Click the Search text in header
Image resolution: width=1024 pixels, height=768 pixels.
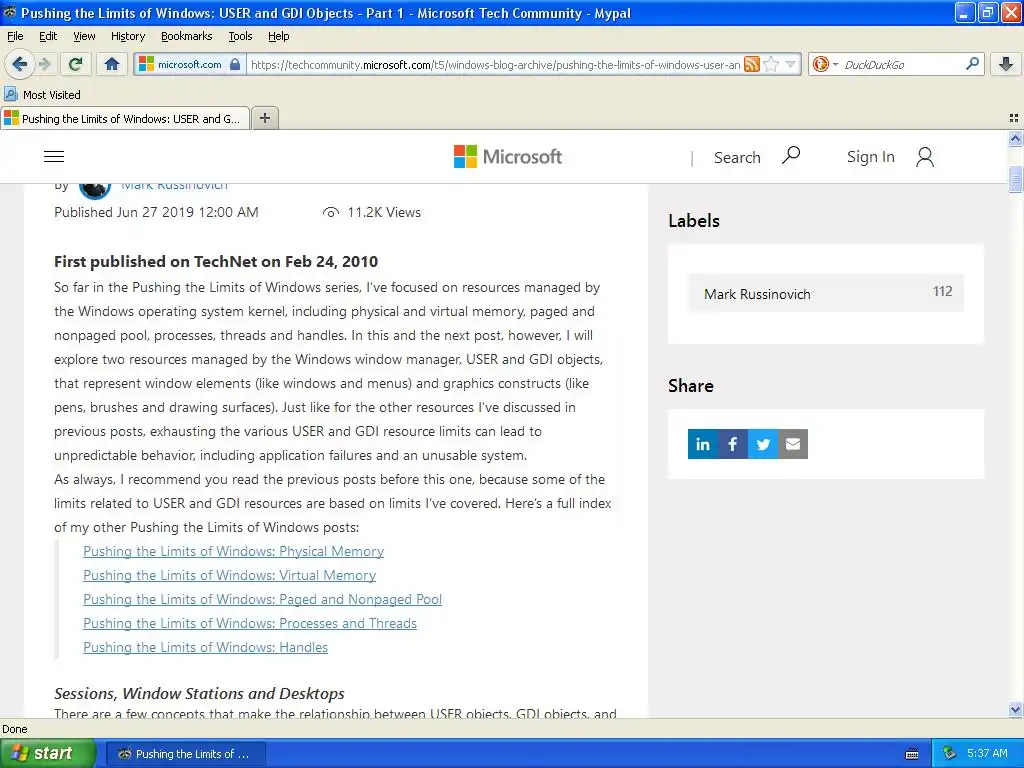click(737, 157)
